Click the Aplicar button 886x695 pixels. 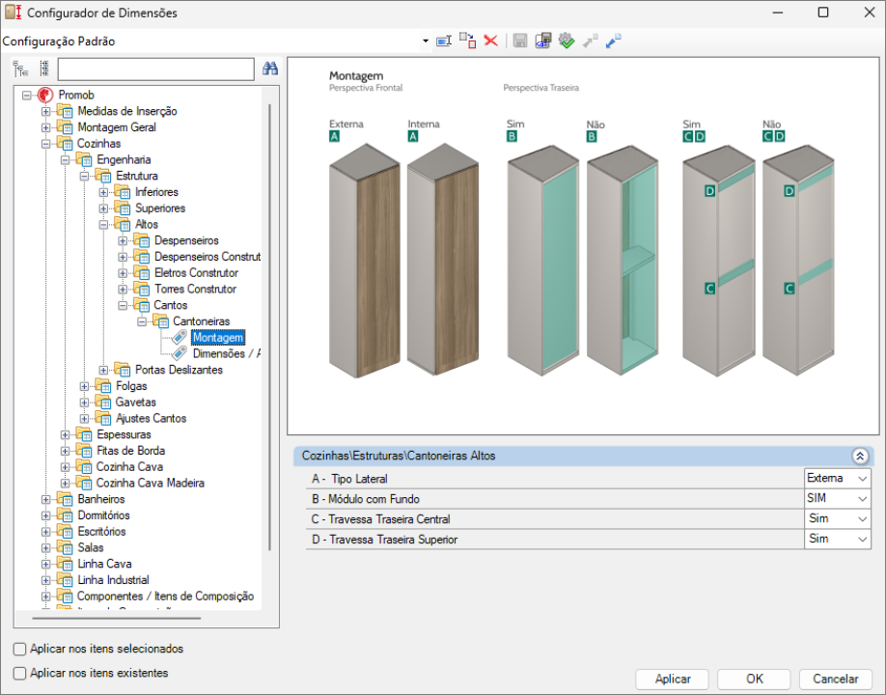point(672,679)
